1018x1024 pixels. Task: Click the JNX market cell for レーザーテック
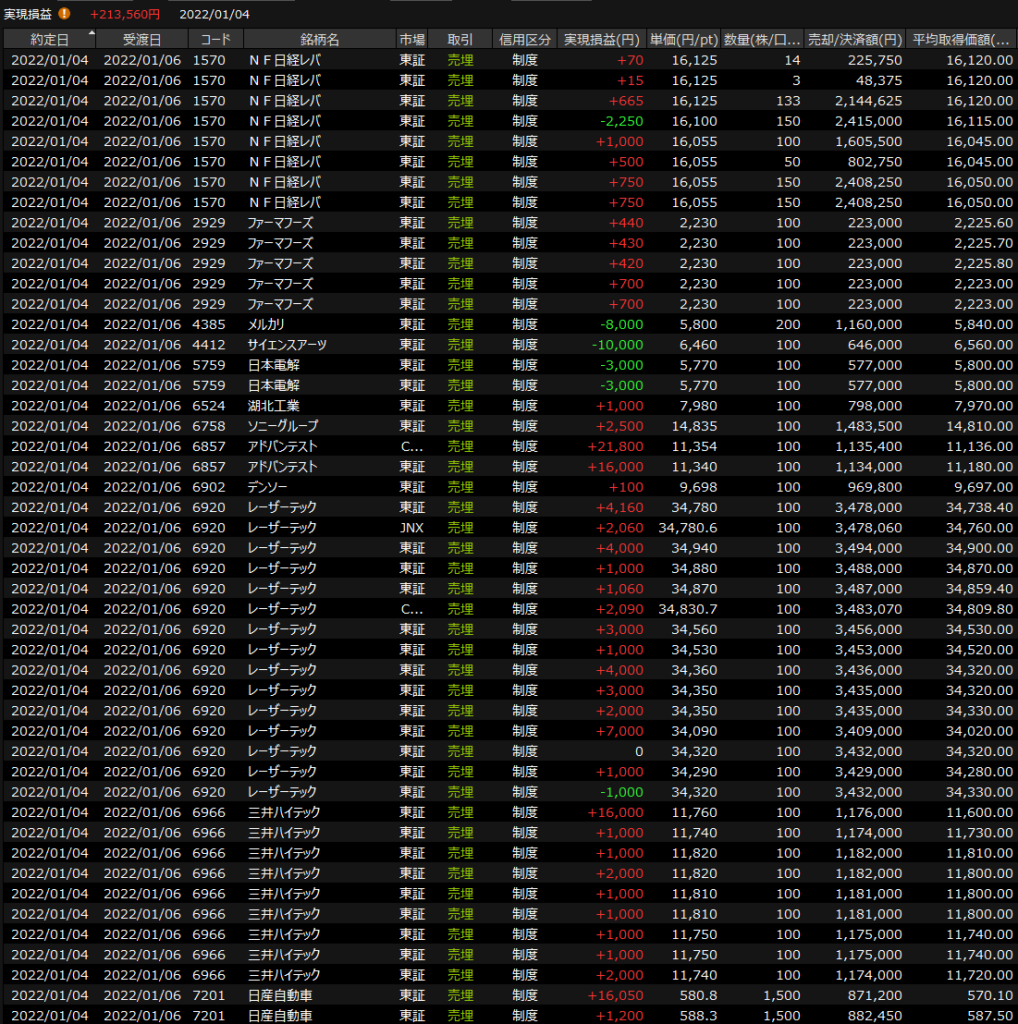(x=412, y=528)
